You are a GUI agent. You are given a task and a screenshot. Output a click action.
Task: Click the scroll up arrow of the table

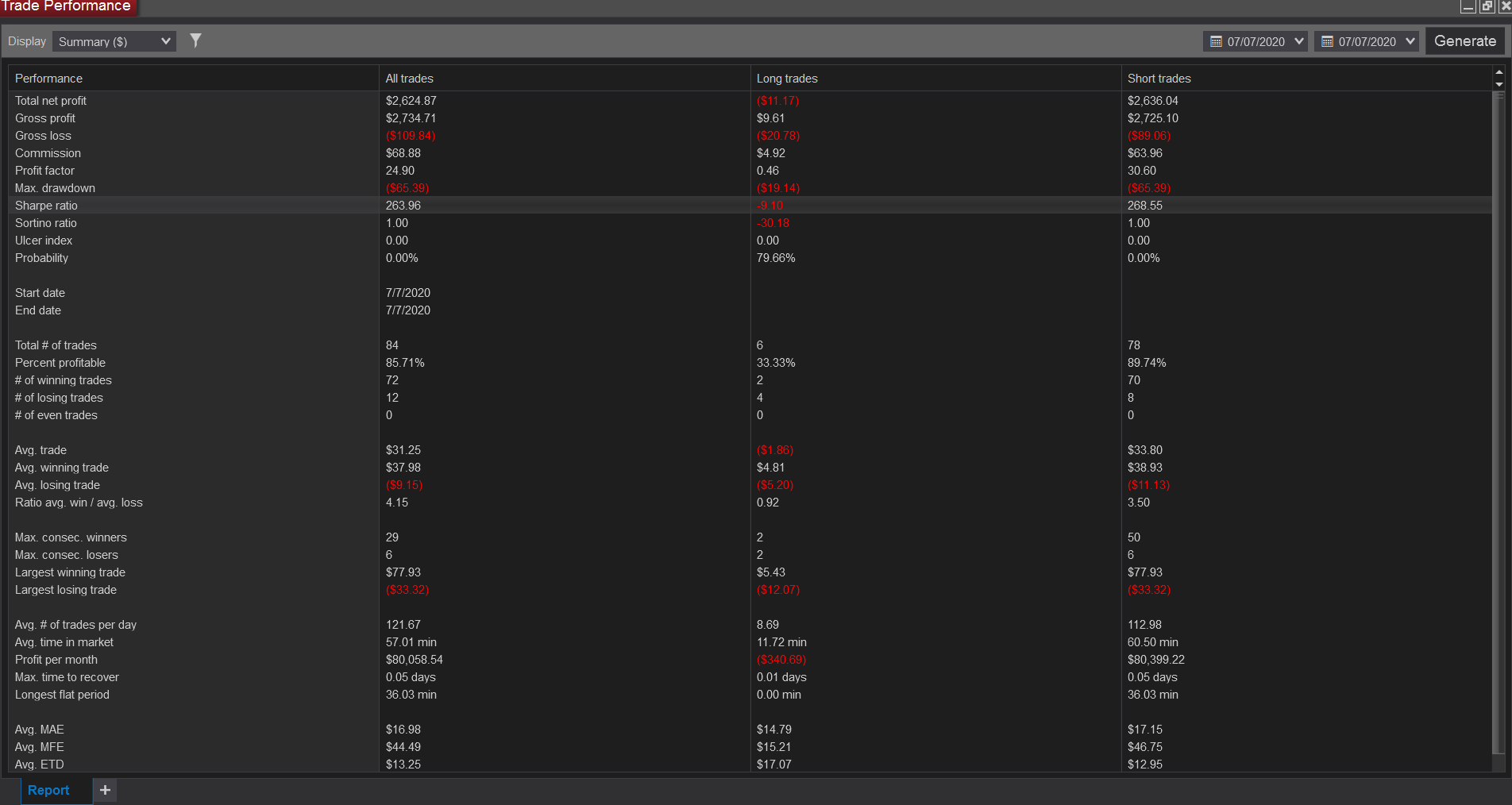click(1499, 72)
